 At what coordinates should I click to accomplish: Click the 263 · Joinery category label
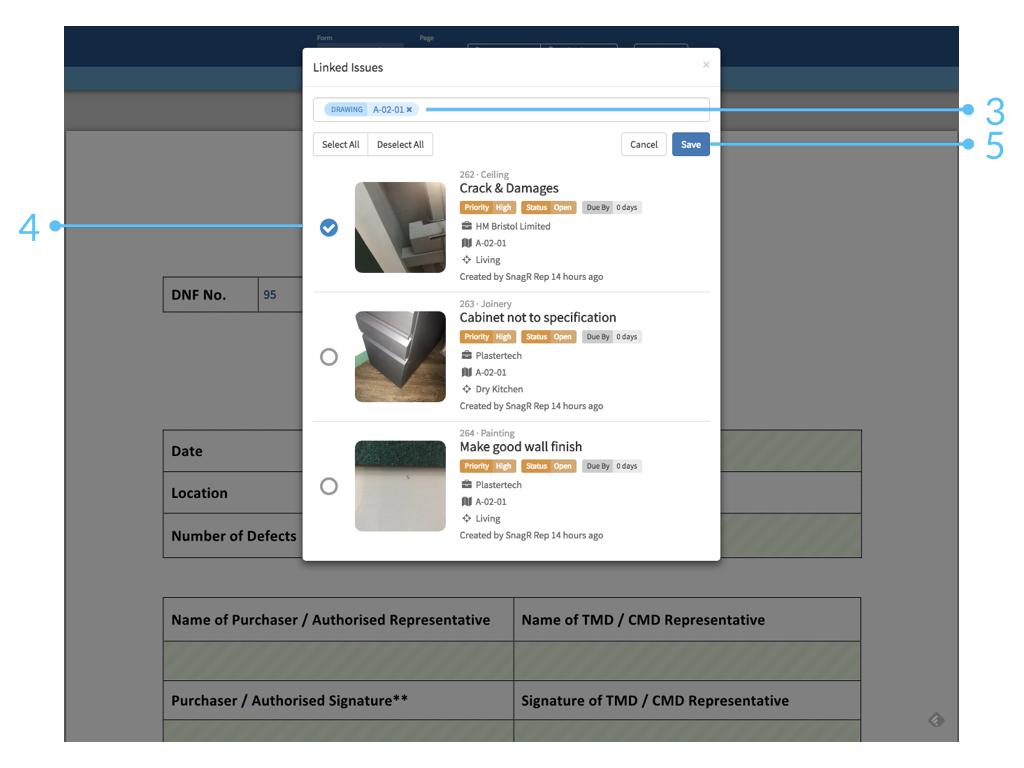click(485, 304)
